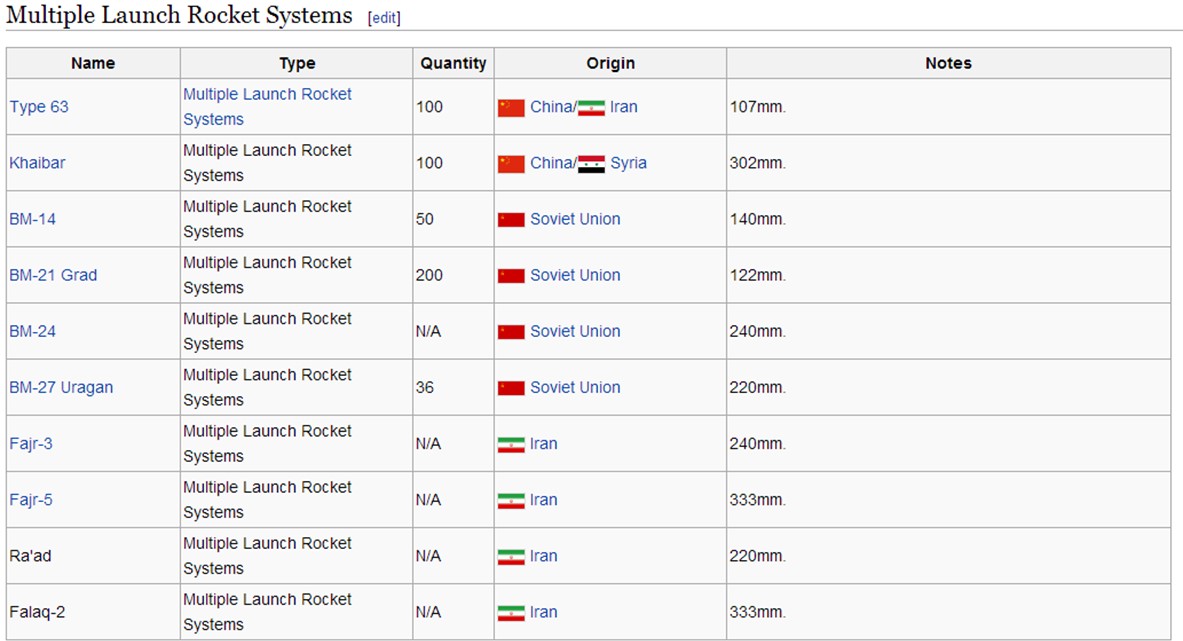1183x641 pixels.
Task: Click the Iran flag in Type 63 row
Action: coord(592,108)
